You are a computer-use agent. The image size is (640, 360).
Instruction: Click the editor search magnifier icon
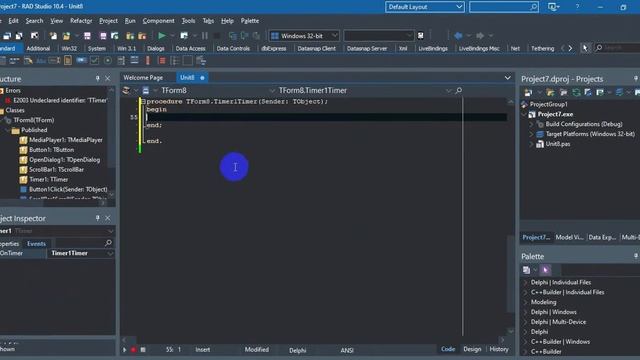point(458,91)
